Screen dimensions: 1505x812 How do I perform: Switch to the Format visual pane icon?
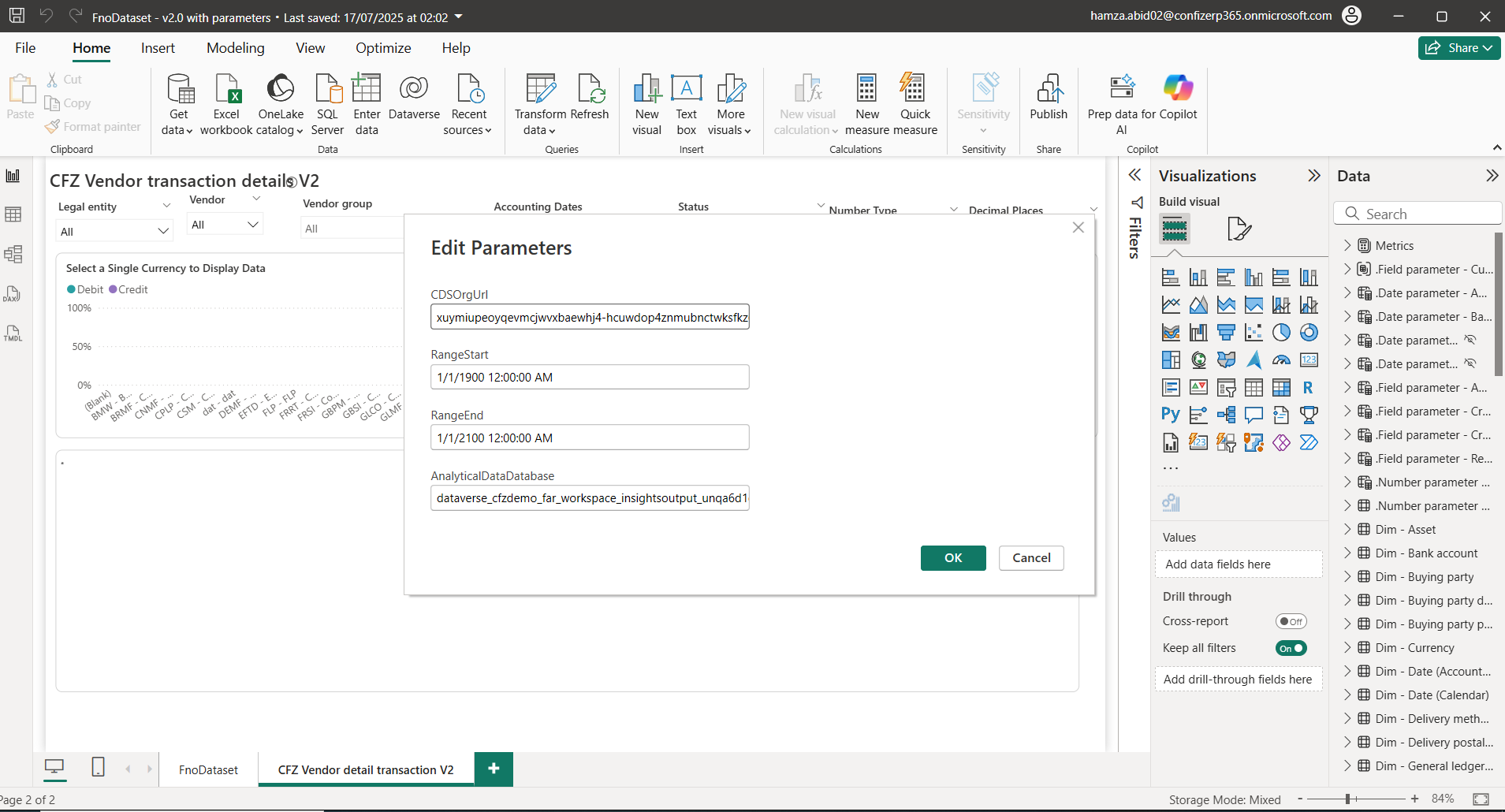pyautogui.click(x=1239, y=229)
